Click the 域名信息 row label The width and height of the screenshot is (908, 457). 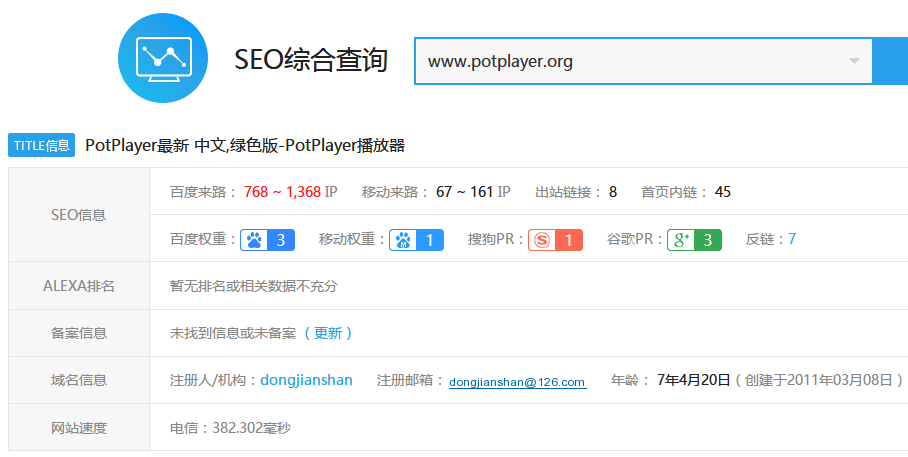click(79, 380)
